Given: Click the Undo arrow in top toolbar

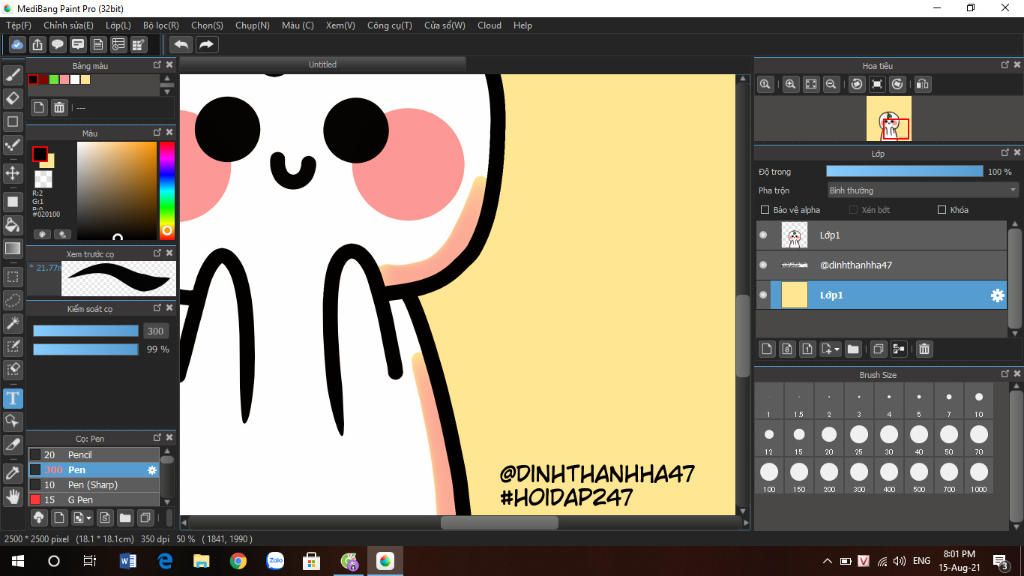Looking at the screenshot, I should 180,44.
